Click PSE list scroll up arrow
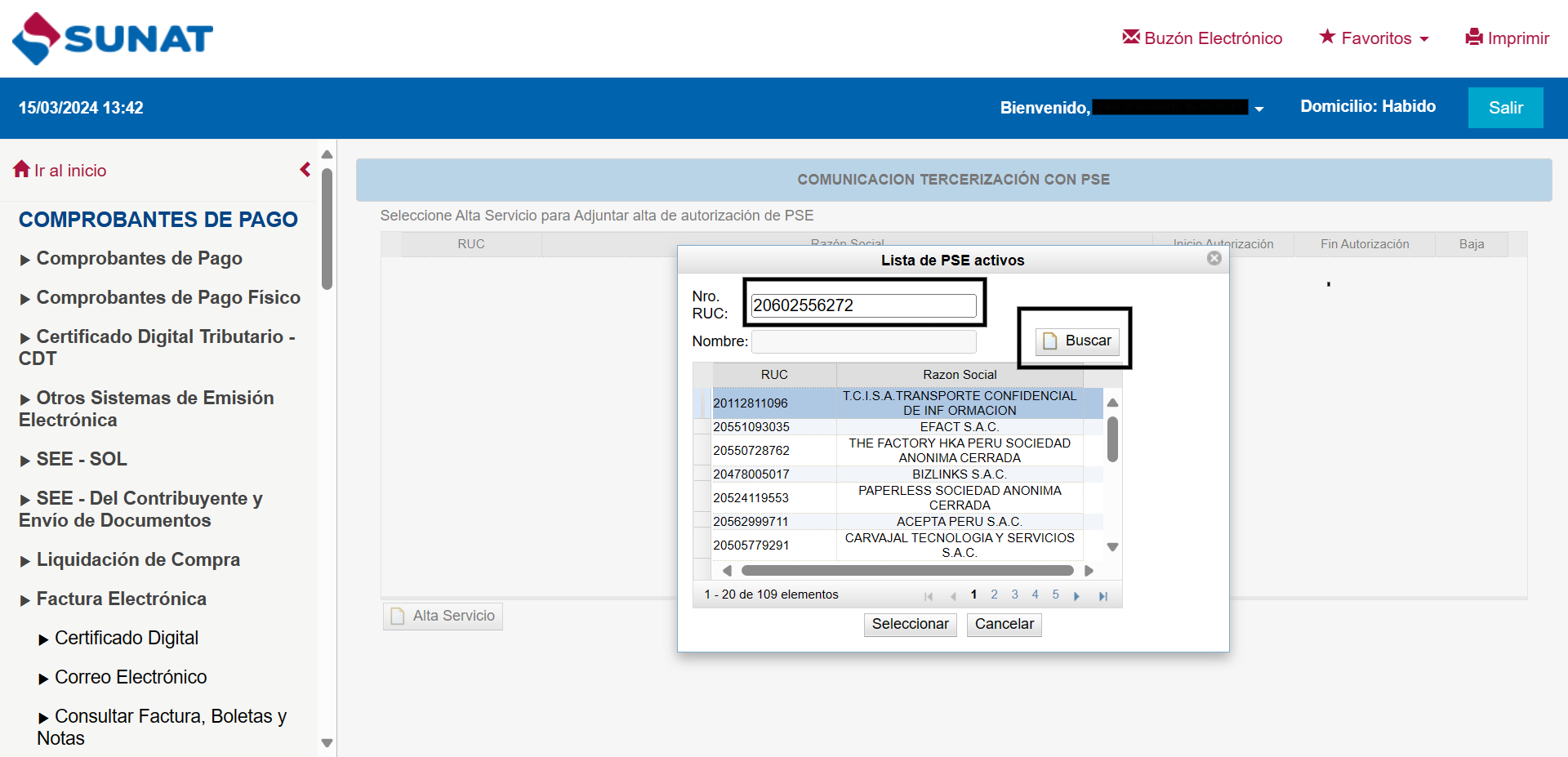The image size is (1568, 757). [x=1112, y=403]
